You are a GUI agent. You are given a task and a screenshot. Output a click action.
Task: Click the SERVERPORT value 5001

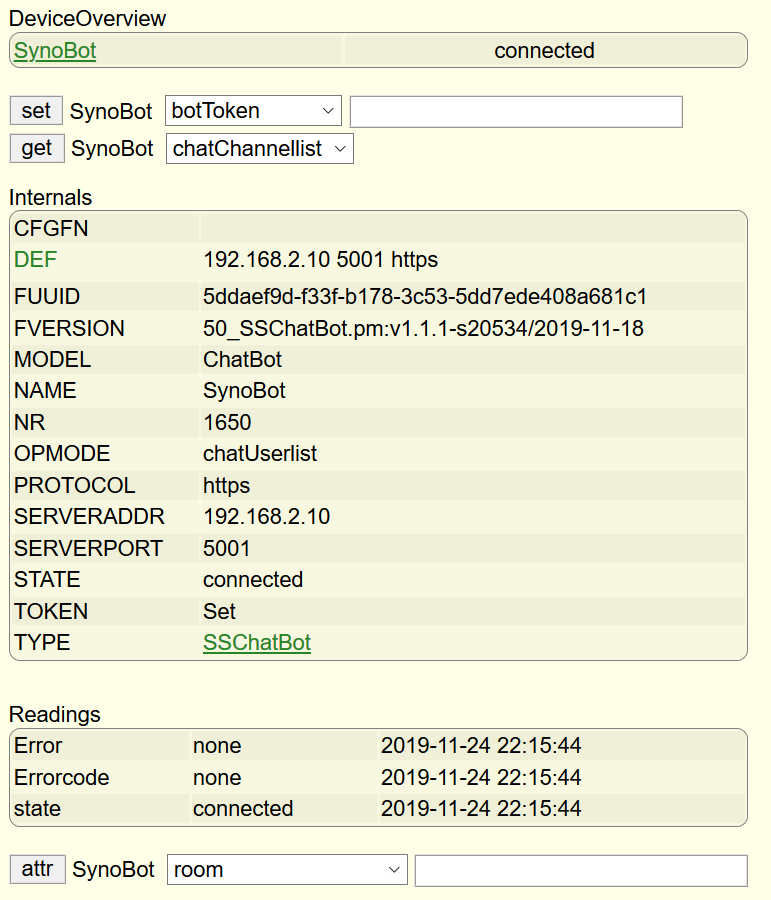pyautogui.click(x=226, y=548)
